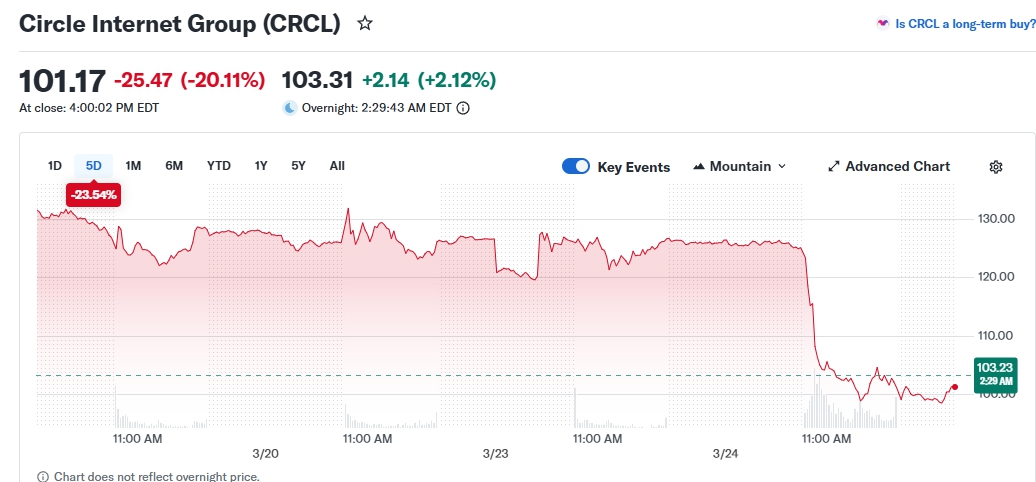The height and width of the screenshot is (482, 1036).
Task: Open "Is CRCL a long-term buy?" link
Action: (964, 24)
